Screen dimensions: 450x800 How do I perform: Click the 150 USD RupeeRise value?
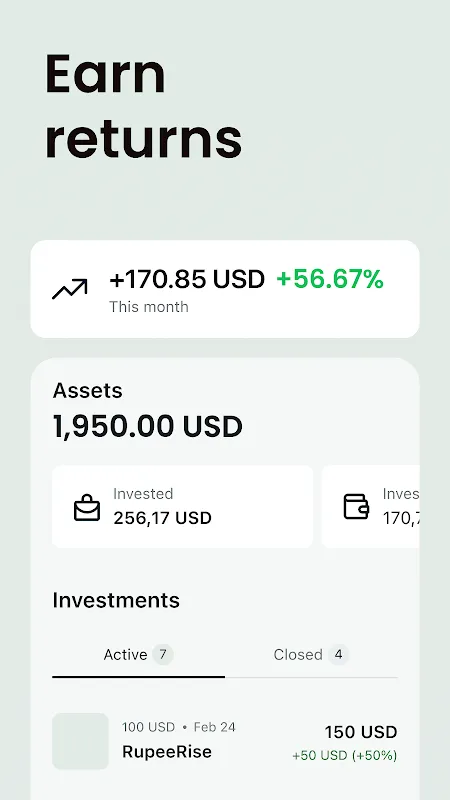[361, 732]
